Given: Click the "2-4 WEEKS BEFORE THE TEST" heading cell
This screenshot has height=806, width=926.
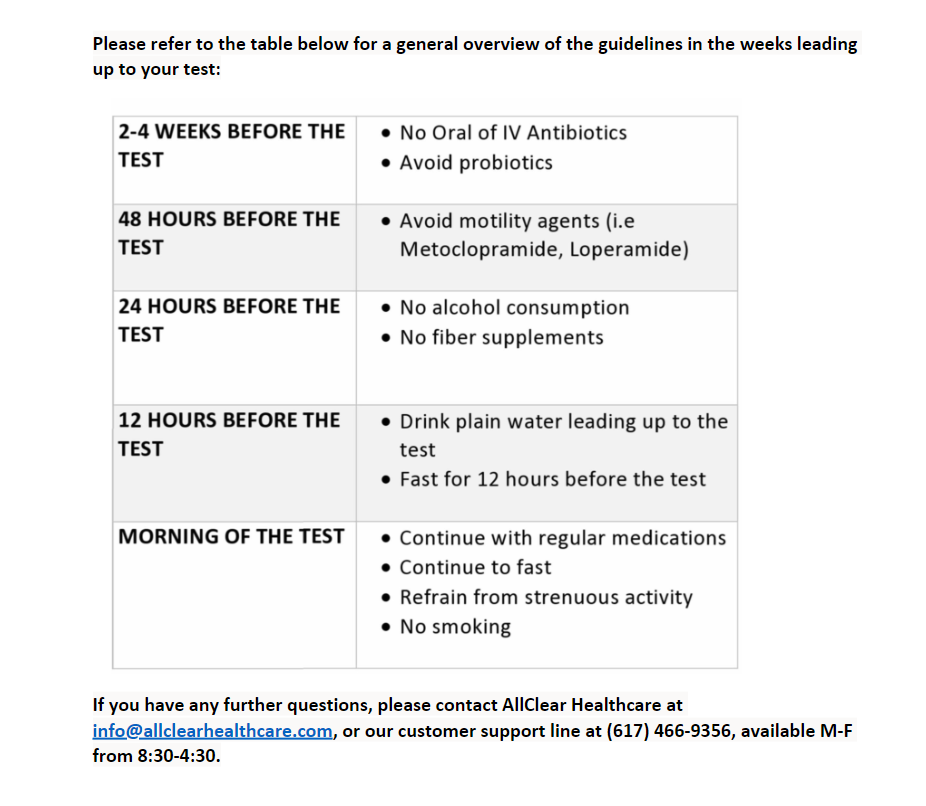Looking at the screenshot, I should point(231,145).
